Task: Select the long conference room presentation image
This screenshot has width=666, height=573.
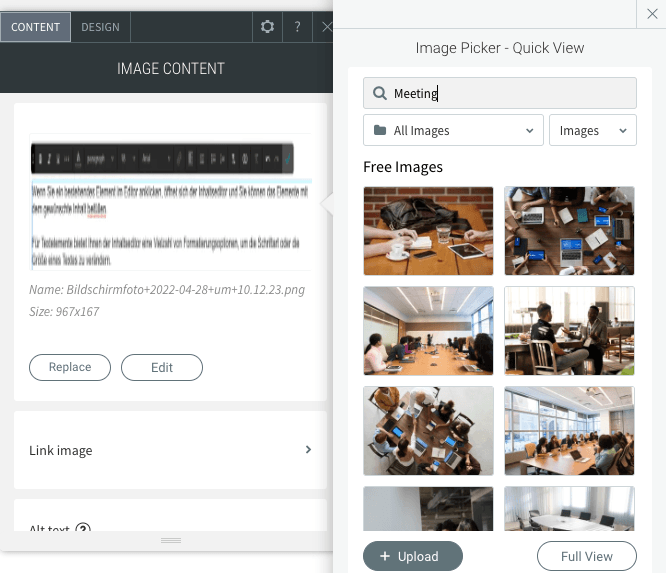Action: (429, 330)
